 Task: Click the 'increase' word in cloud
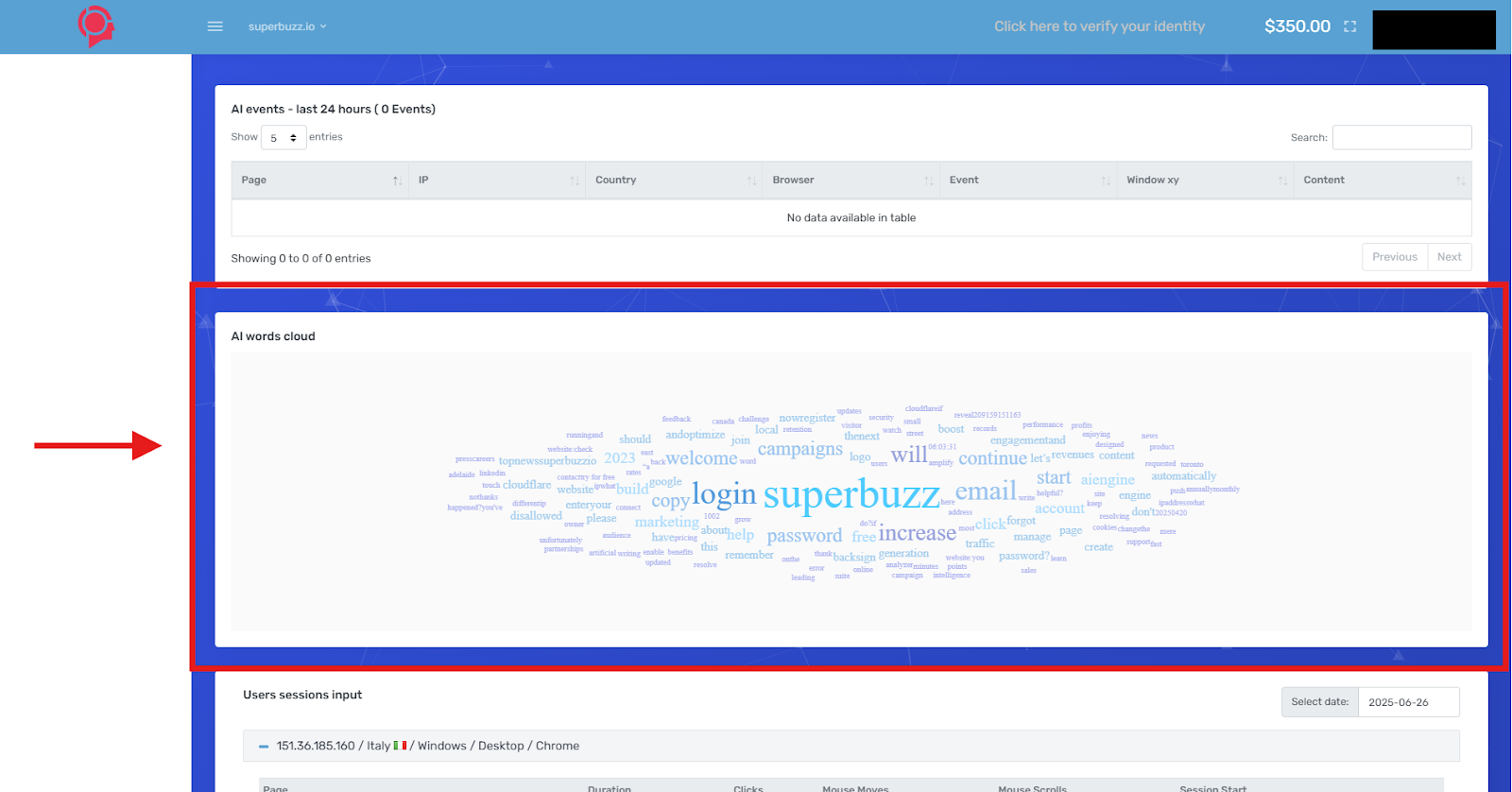pyautogui.click(x=918, y=534)
